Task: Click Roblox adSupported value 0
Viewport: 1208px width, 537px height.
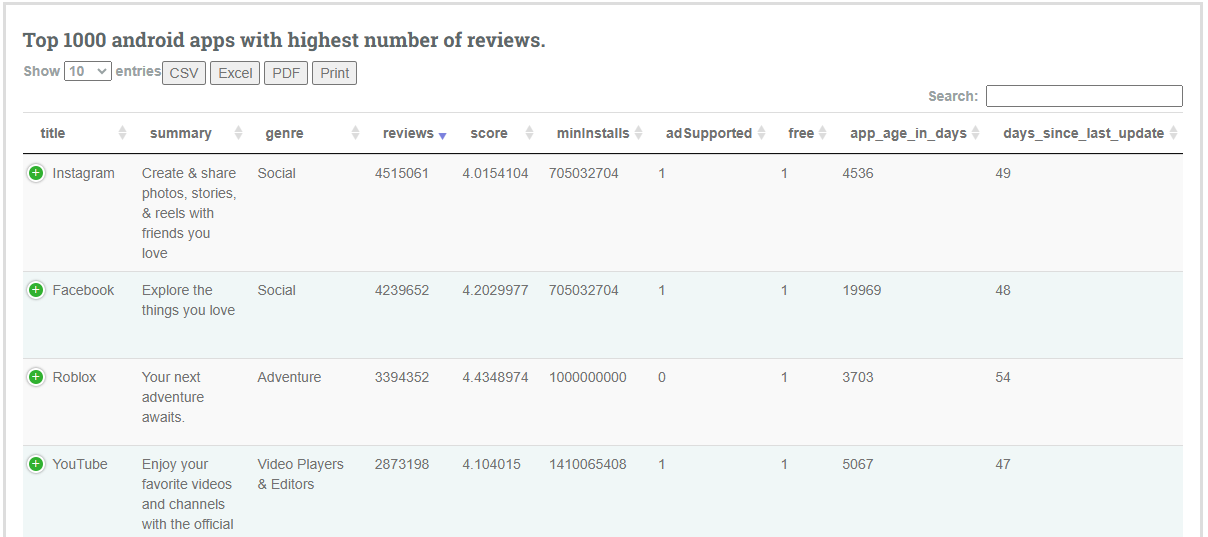Action: (662, 377)
